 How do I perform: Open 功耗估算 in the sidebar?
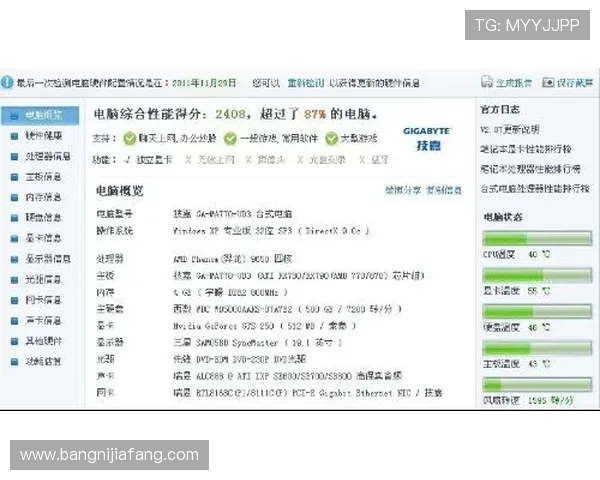coord(43,361)
